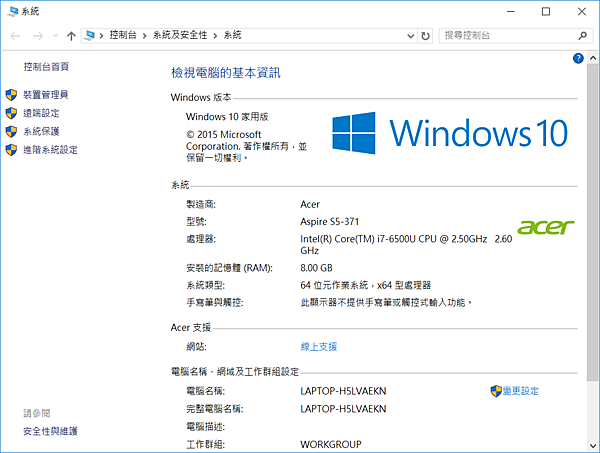The width and height of the screenshot is (600, 453).
Task: Click shield icon next to 變更設定
Action: tap(496, 391)
